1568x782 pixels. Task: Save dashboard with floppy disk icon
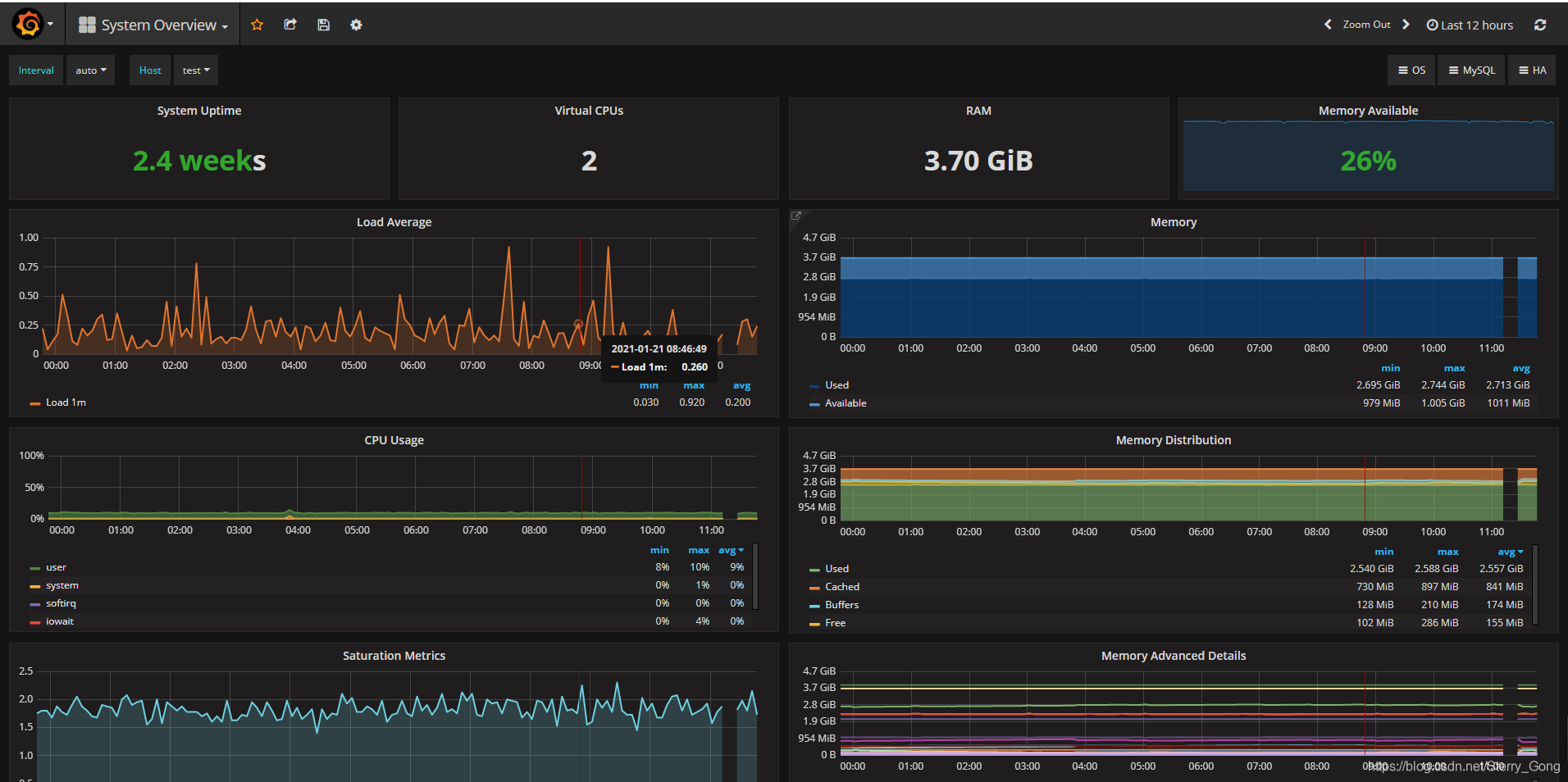pyautogui.click(x=323, y=25)
